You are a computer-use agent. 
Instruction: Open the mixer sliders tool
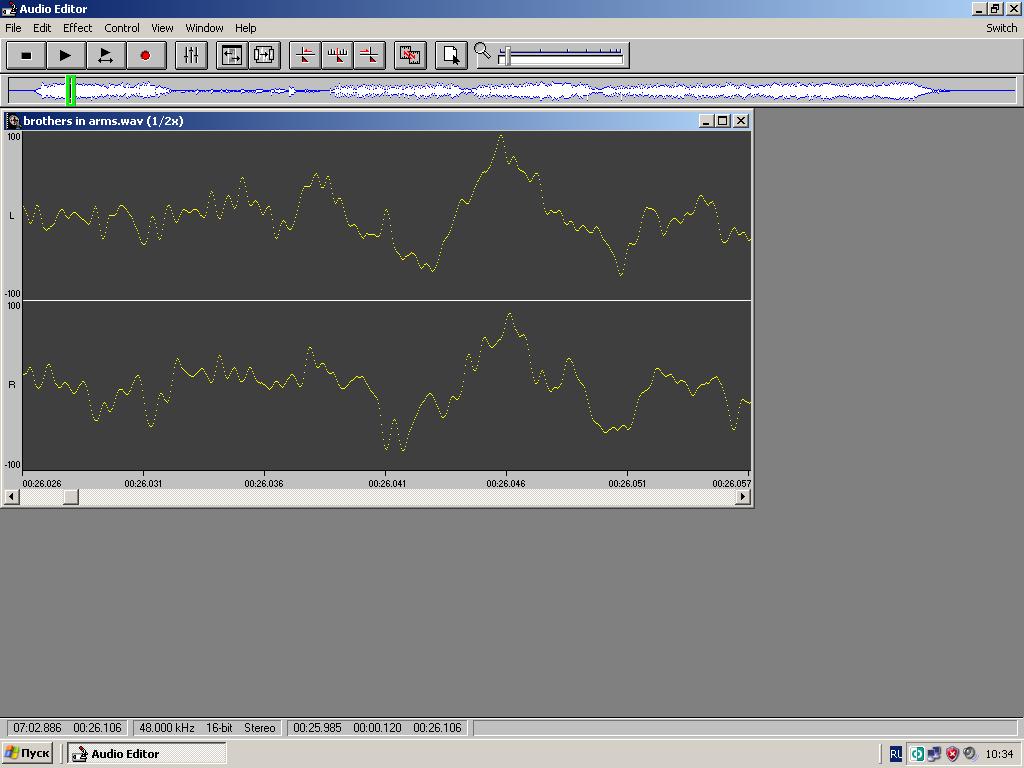(191, 56)
